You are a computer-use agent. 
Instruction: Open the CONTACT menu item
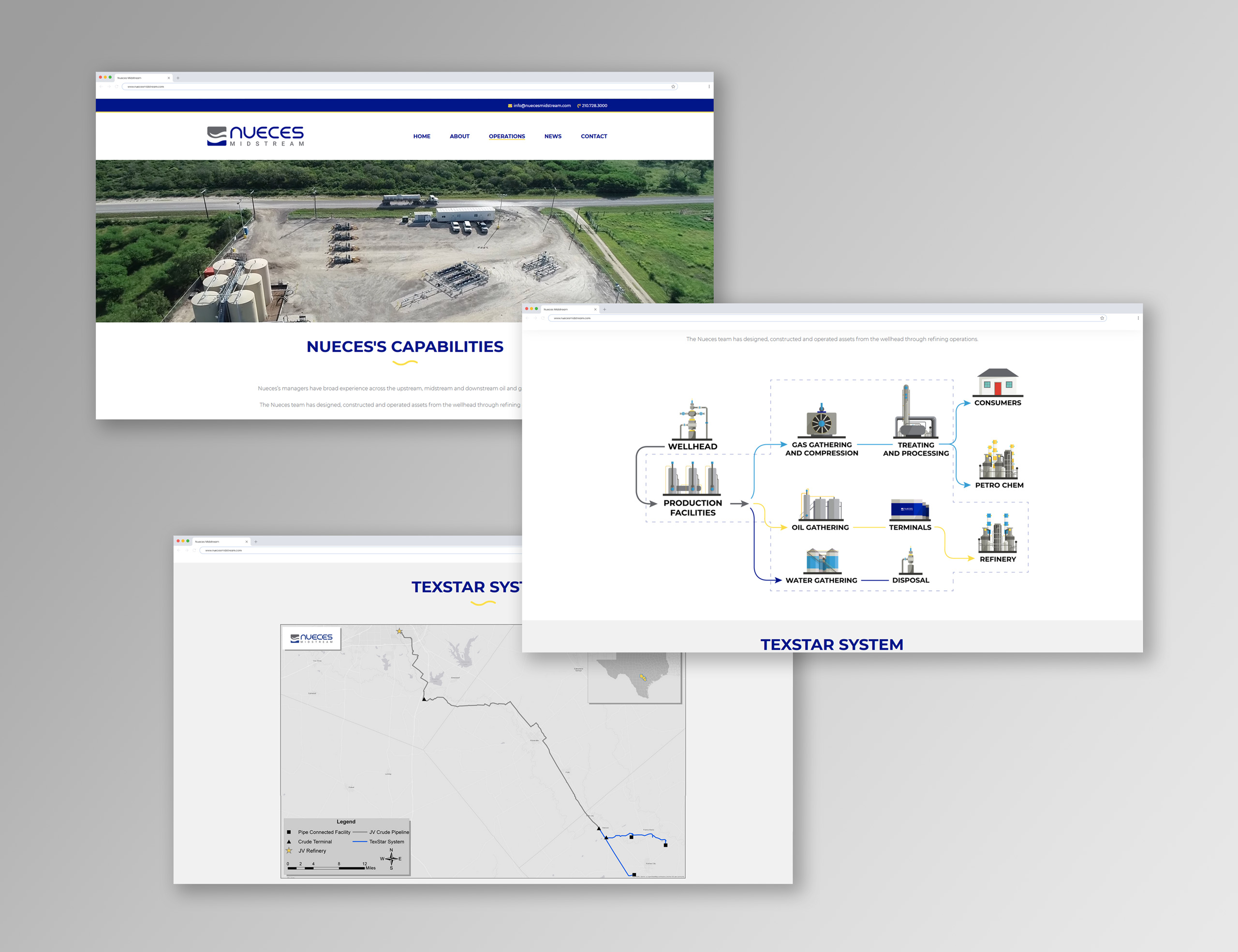click(594, 136)
